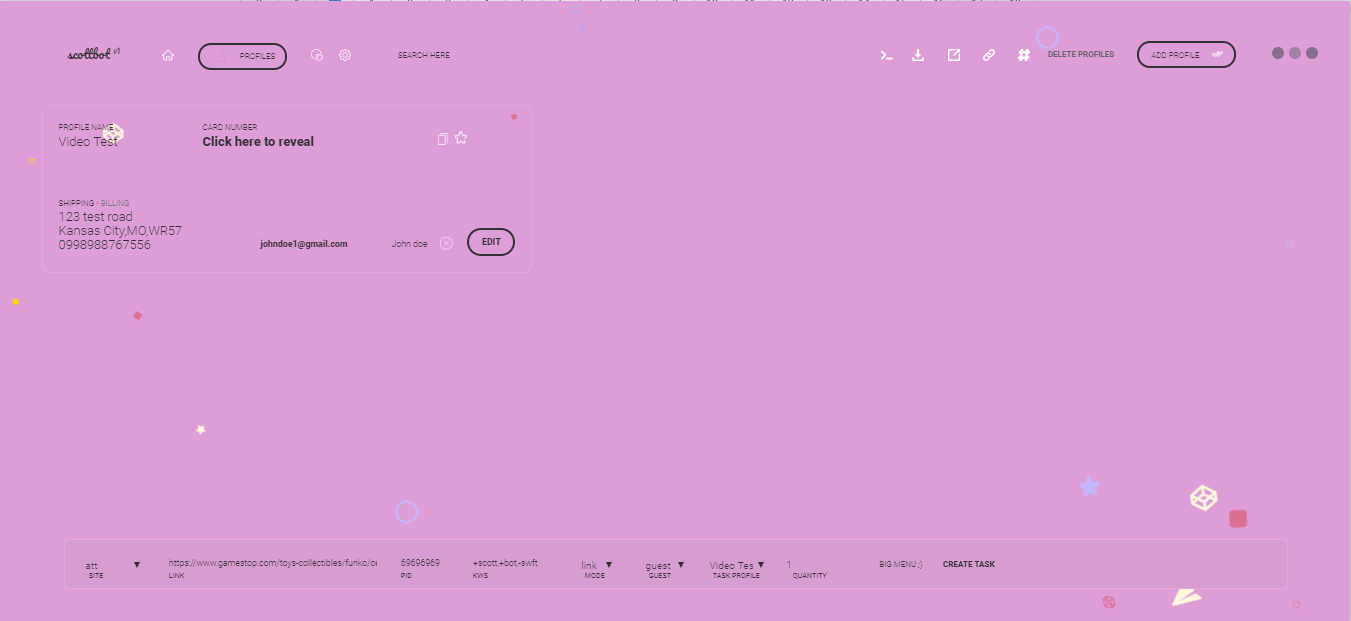Click Create Task button

click(x=968, y=565)
